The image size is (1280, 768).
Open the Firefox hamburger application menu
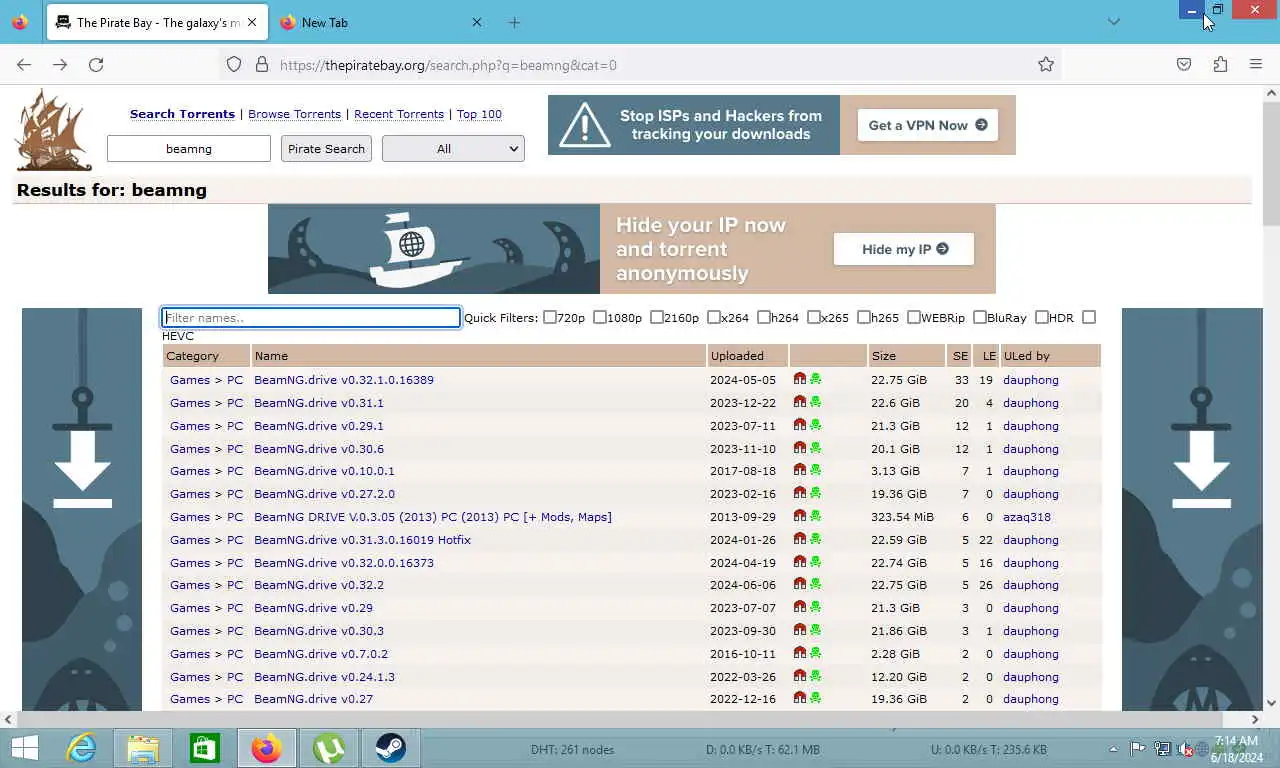1256,64
